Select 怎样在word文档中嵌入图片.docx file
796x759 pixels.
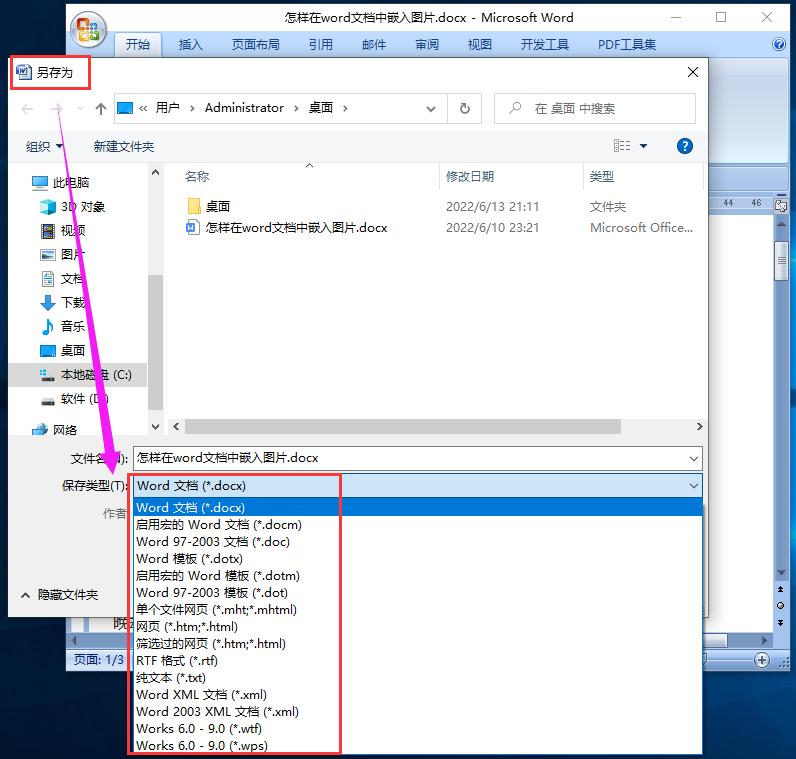287,227
